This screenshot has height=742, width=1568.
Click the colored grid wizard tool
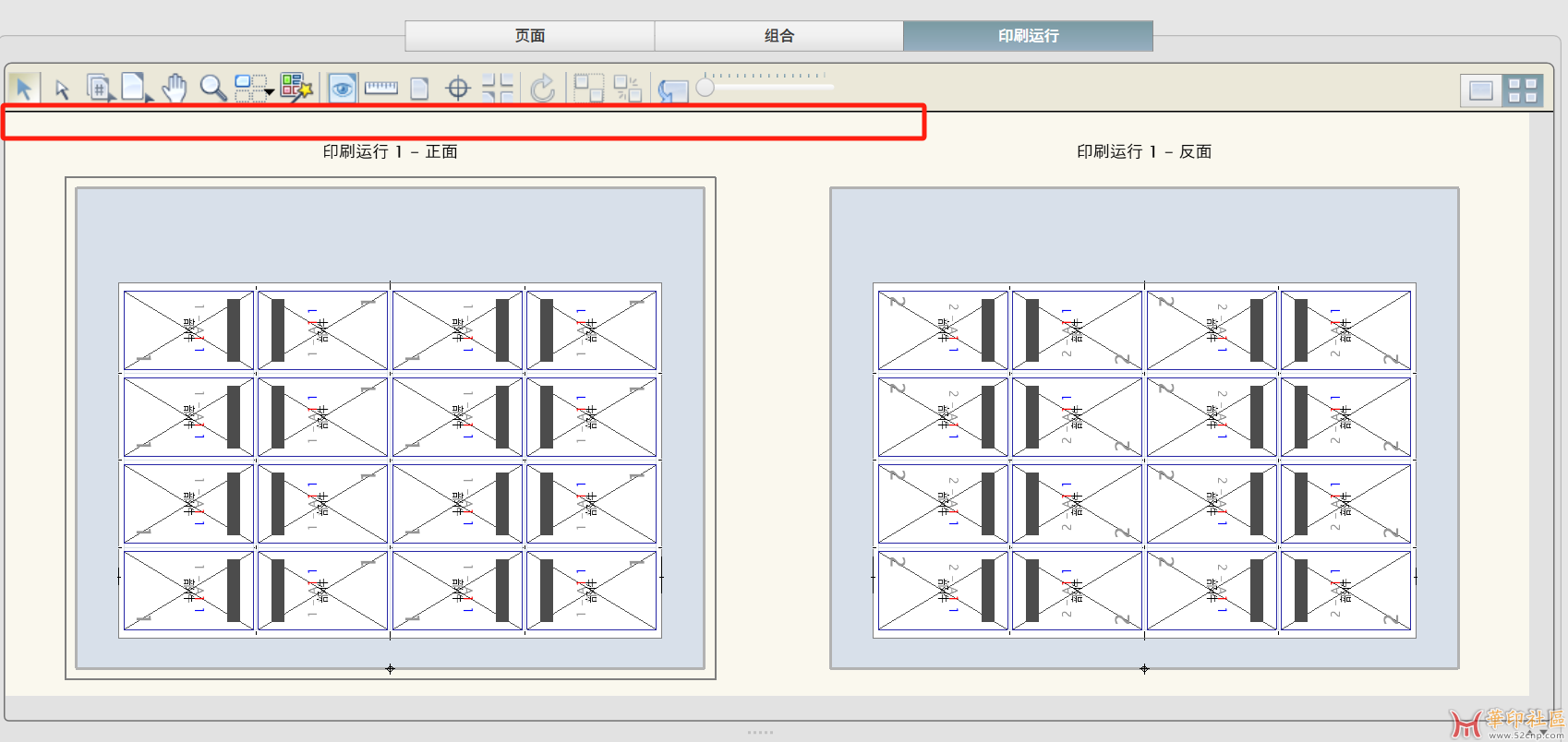[296, 88]
